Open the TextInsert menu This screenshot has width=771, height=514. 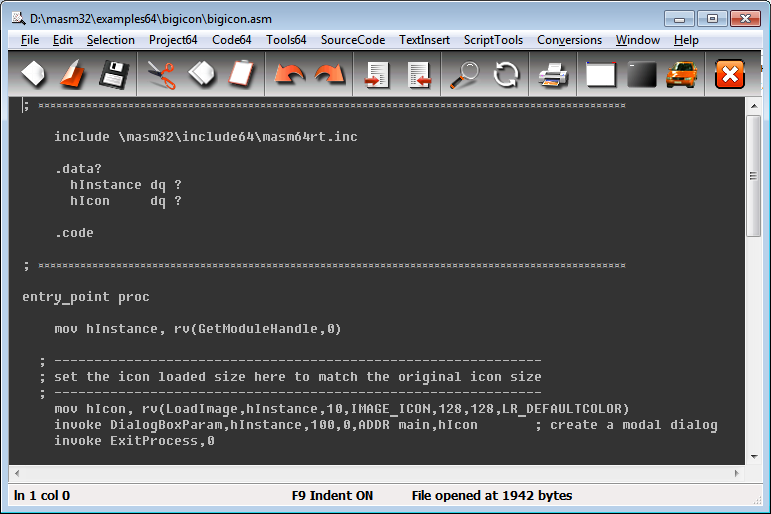pyautogui.click(x=424, y=40)
